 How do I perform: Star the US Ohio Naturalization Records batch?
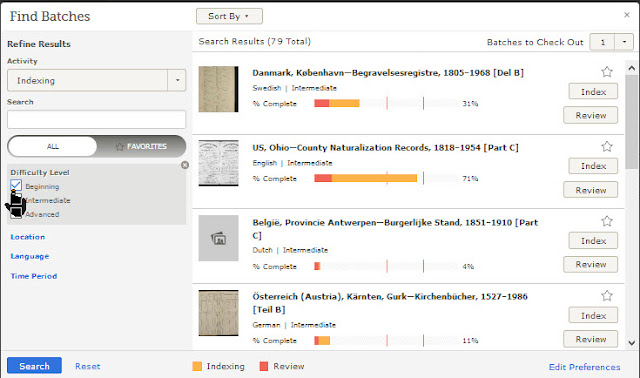607,146
